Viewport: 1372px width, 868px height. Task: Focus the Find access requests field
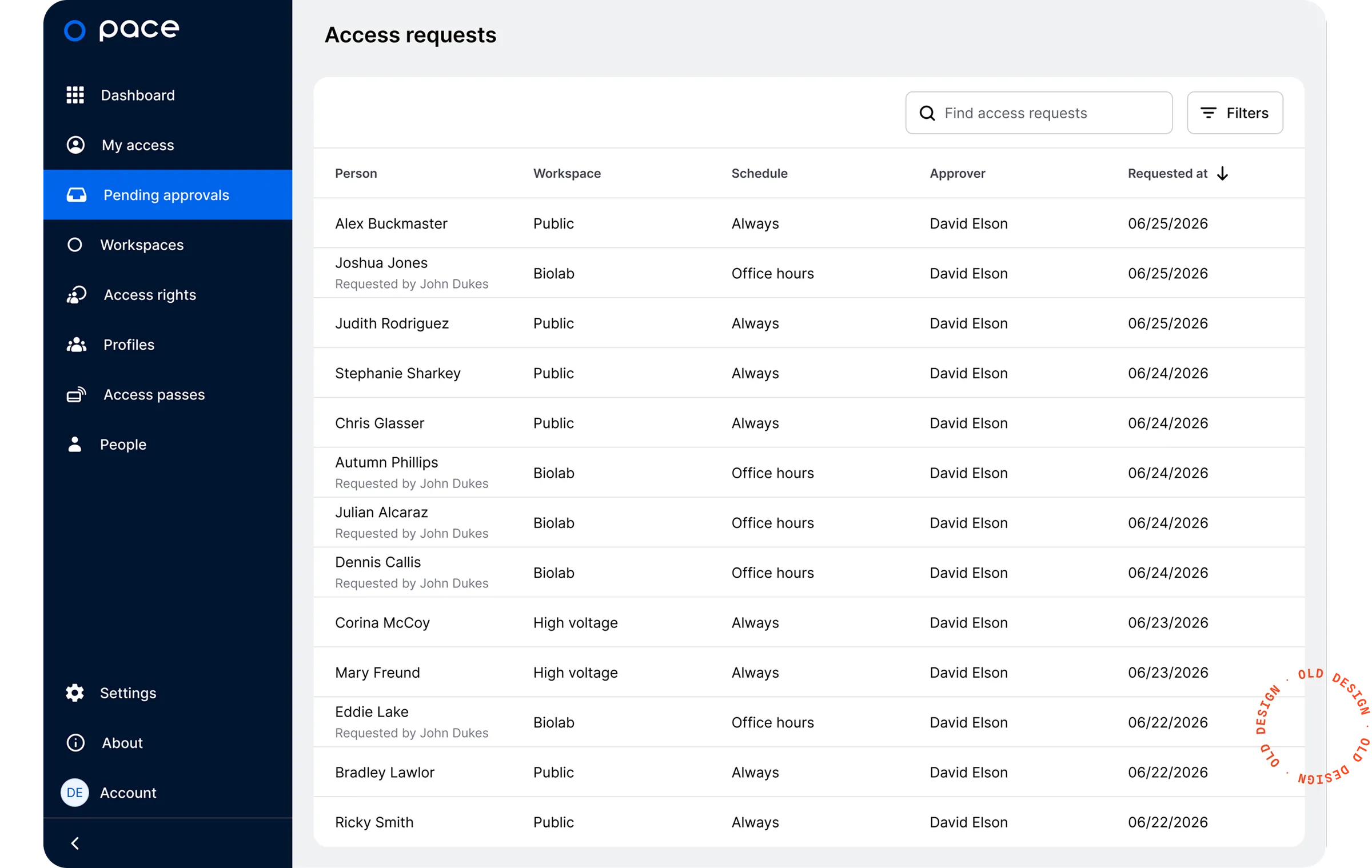(x=1039, y=113)
